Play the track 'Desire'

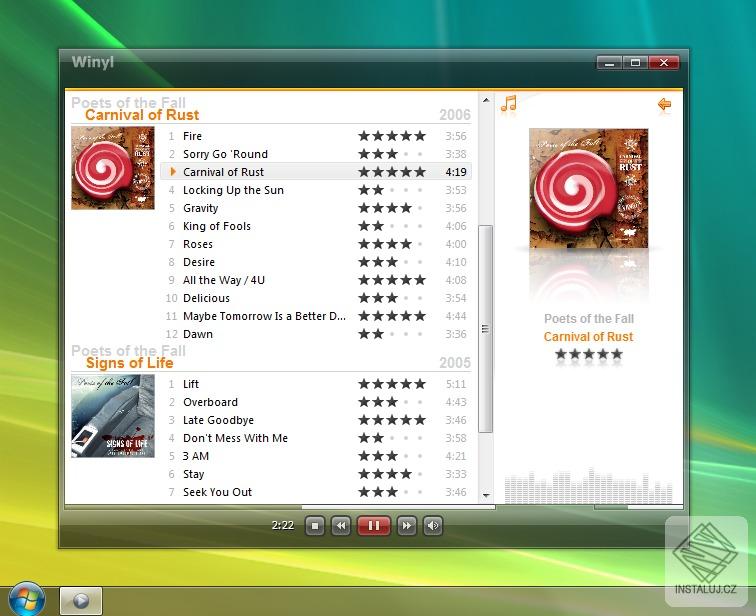(x=316, y=262)
